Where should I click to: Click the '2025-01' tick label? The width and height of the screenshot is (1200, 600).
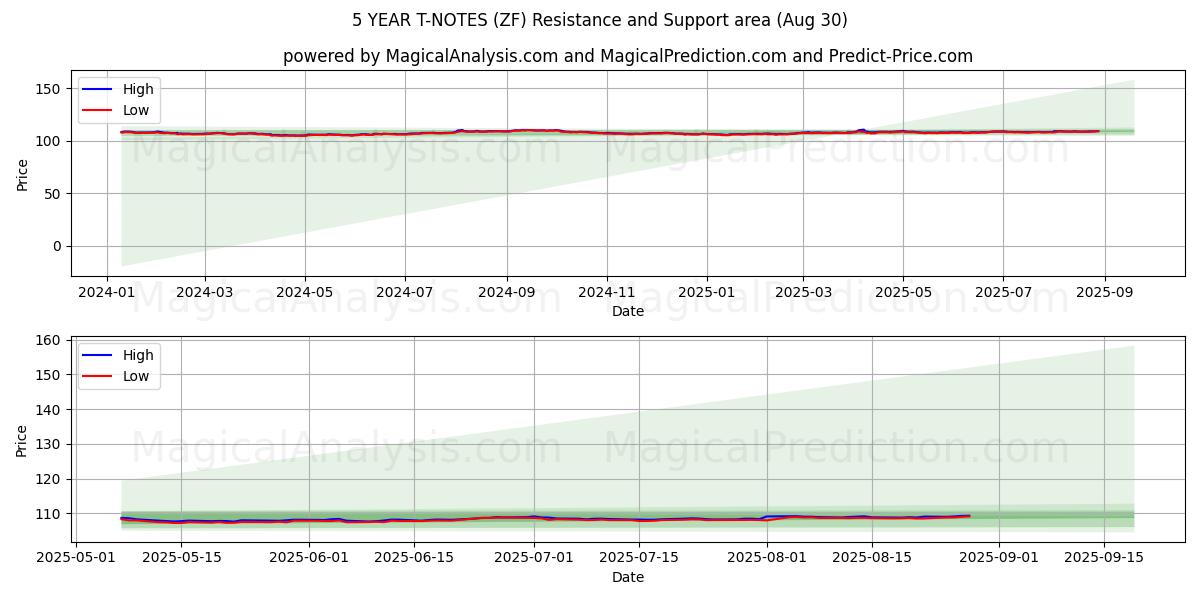pos(707,291)
